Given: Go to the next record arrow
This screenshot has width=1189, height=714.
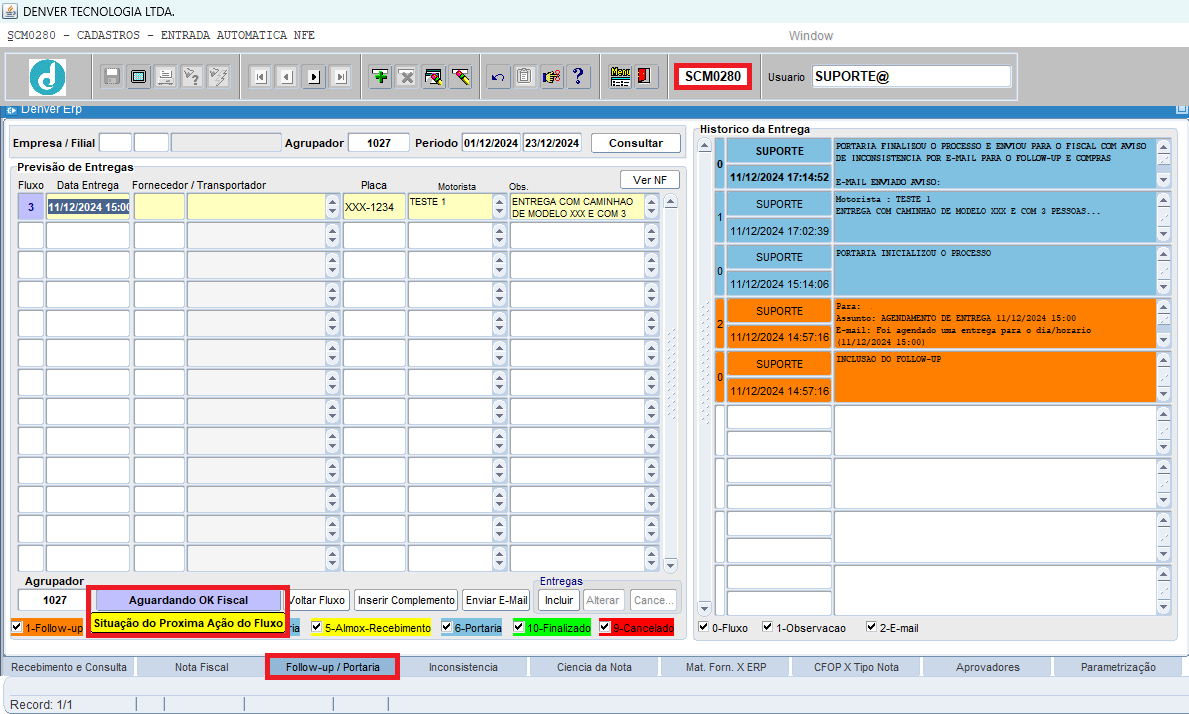Looking at the screenshot, I should click(x=314, y=77).
